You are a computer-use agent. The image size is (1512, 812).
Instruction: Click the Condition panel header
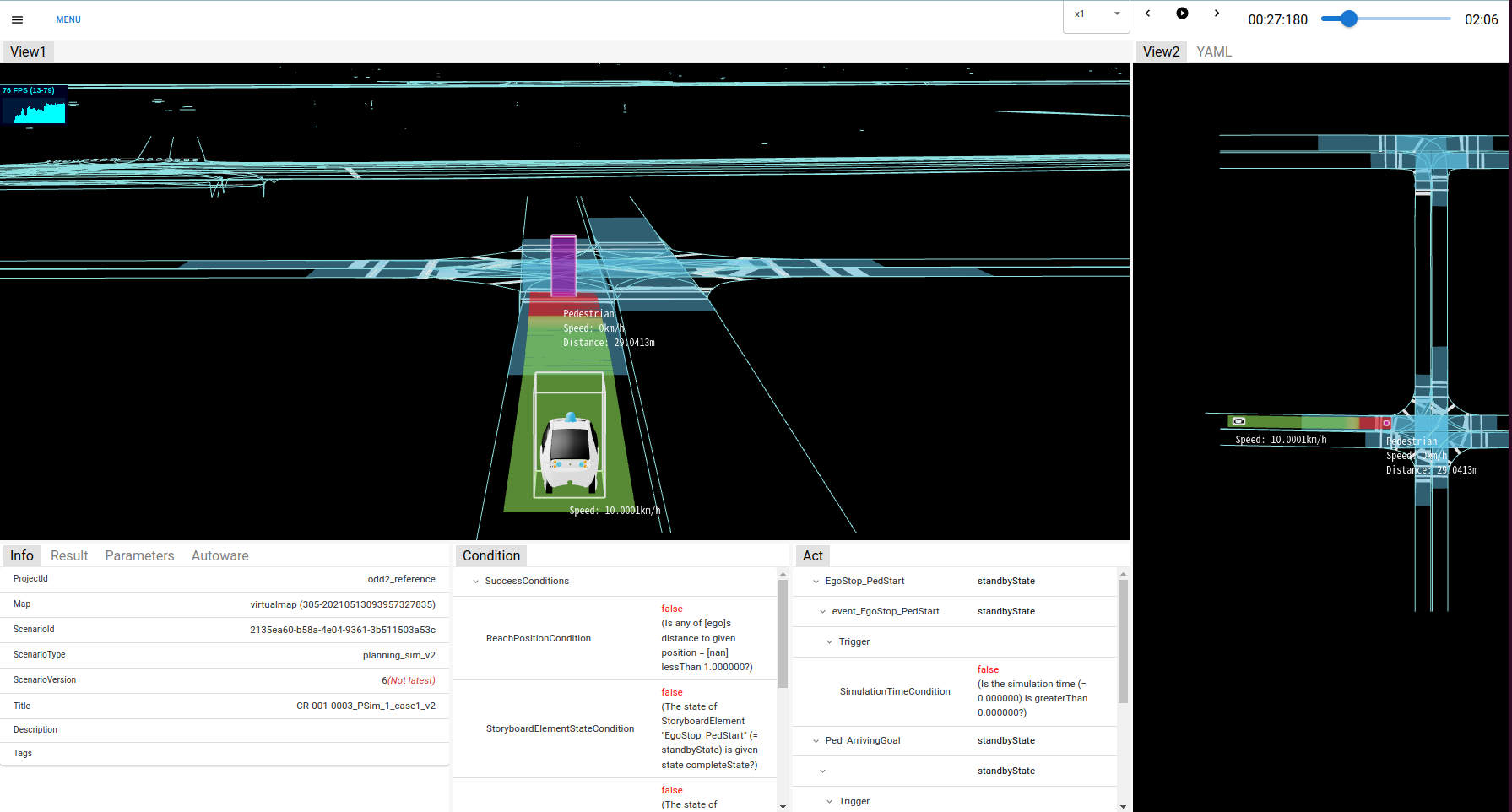pyautogui.click(x=491, y=555)
